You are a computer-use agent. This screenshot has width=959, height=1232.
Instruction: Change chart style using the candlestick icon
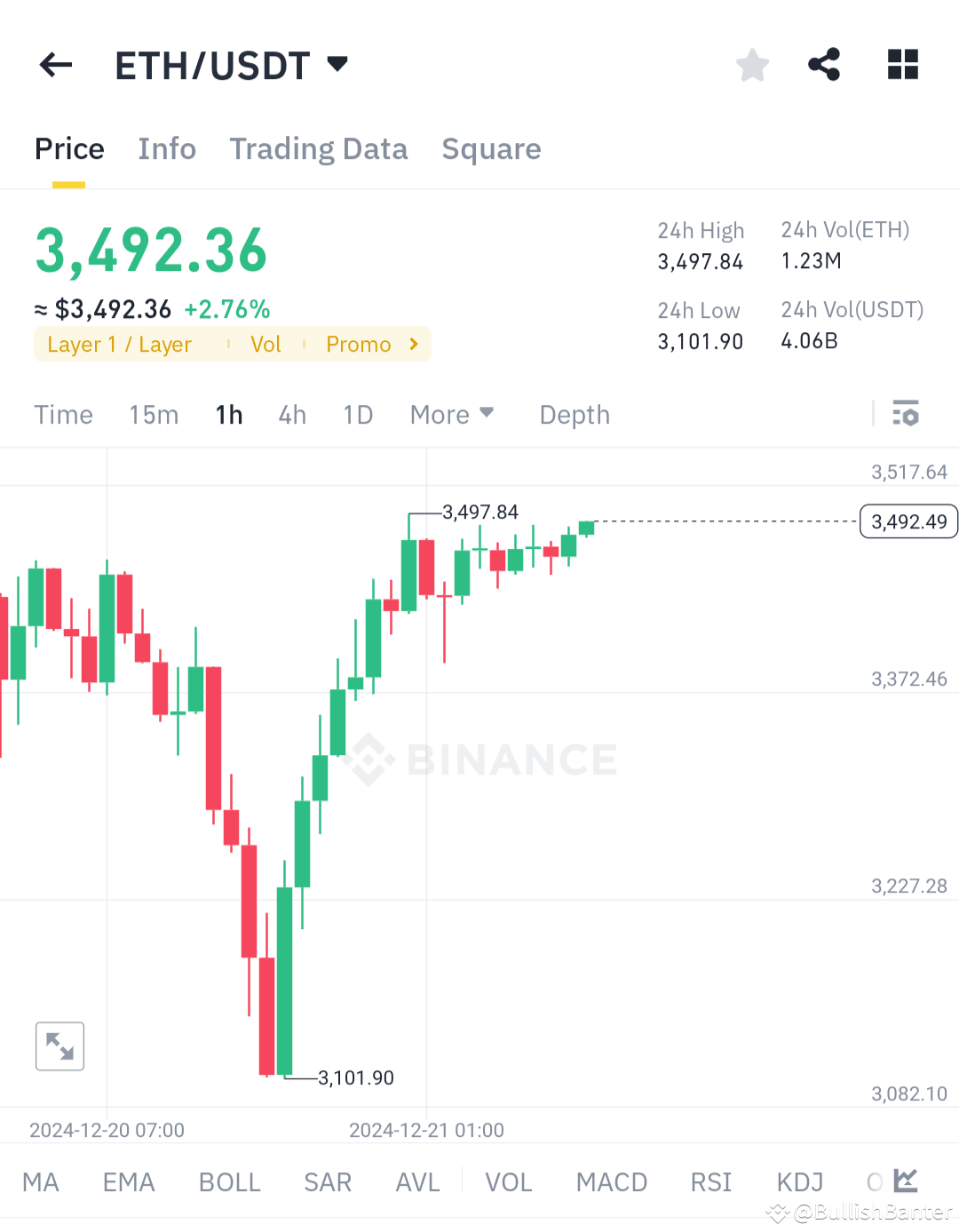[905, 1181]
